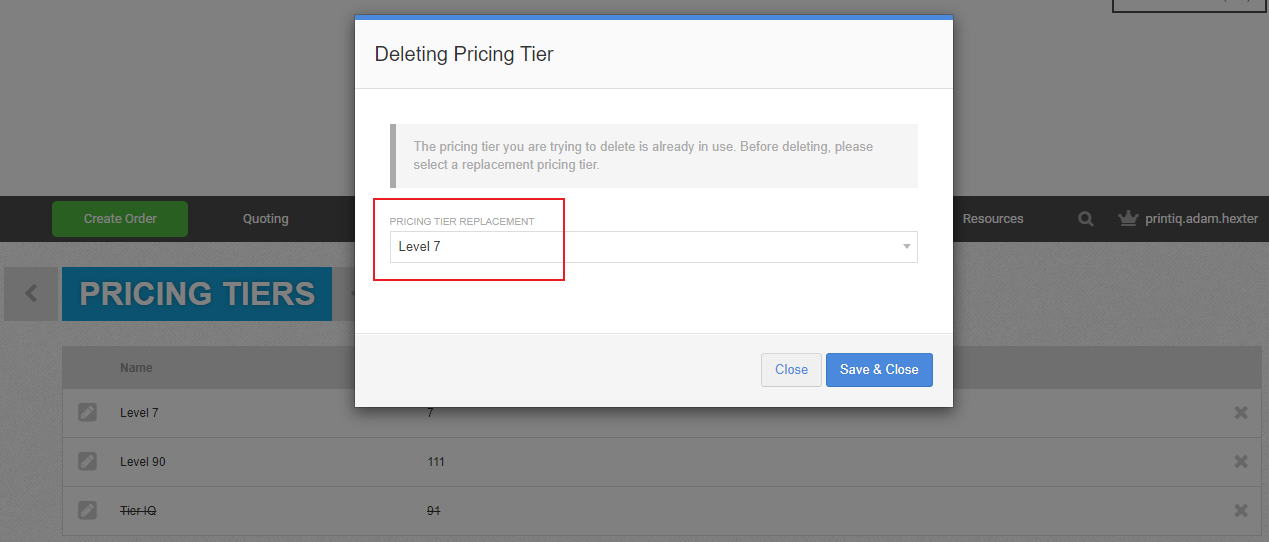Click the dropdown arrow of the replacement selector
1269x542 pixels.
(906, 247)
